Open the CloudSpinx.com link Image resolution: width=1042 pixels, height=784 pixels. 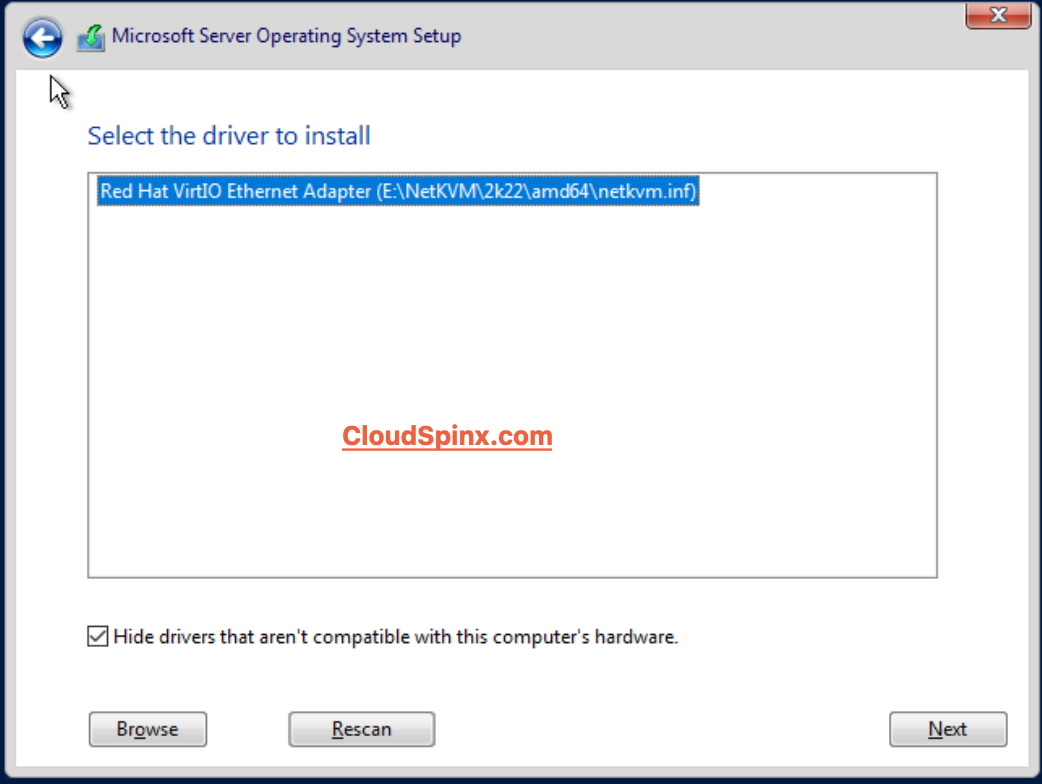(447, 436)
